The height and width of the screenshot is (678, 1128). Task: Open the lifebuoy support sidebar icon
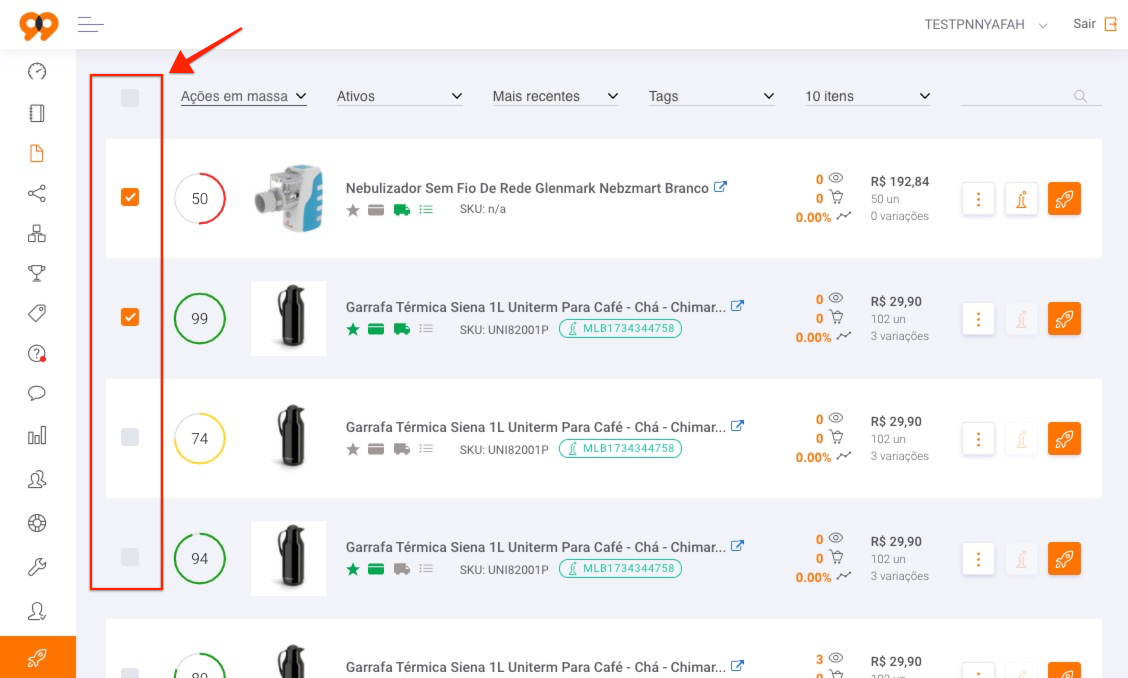click(x=37, y=523)
